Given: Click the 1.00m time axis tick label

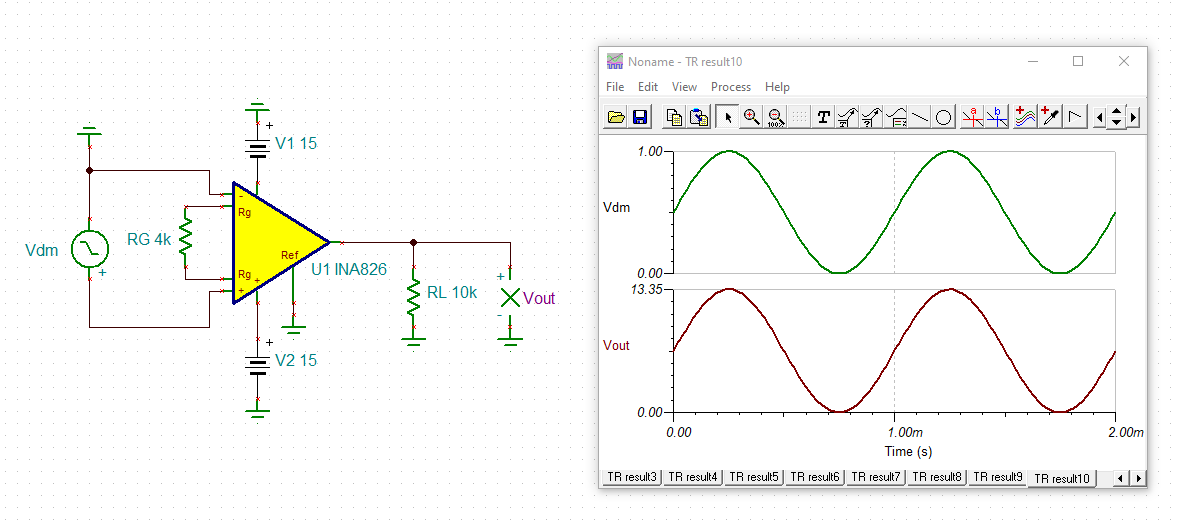Looking at the screenshot, I should pos(904,432).
